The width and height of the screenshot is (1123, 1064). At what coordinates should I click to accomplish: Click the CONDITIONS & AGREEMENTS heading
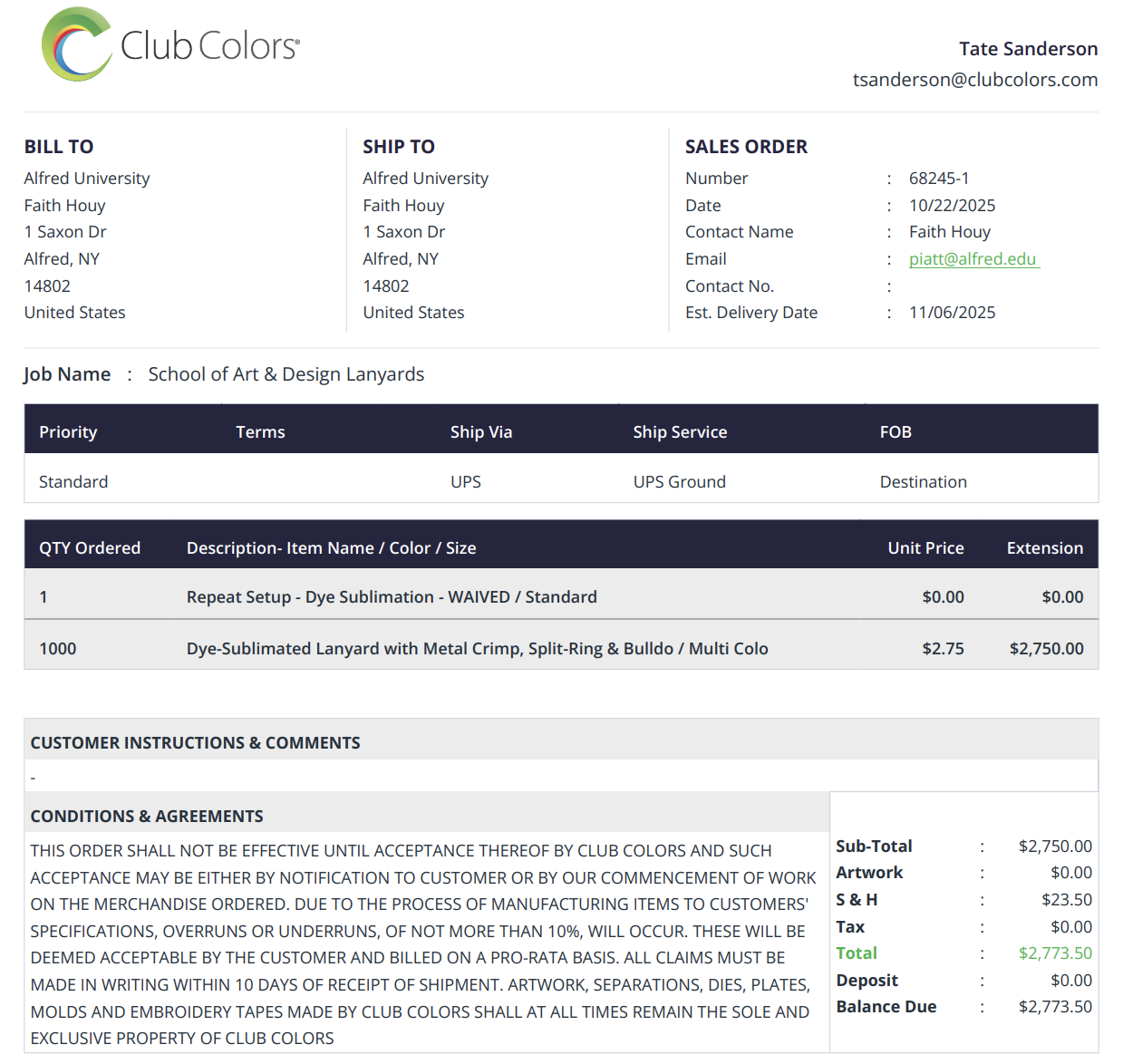coord(147,817)
